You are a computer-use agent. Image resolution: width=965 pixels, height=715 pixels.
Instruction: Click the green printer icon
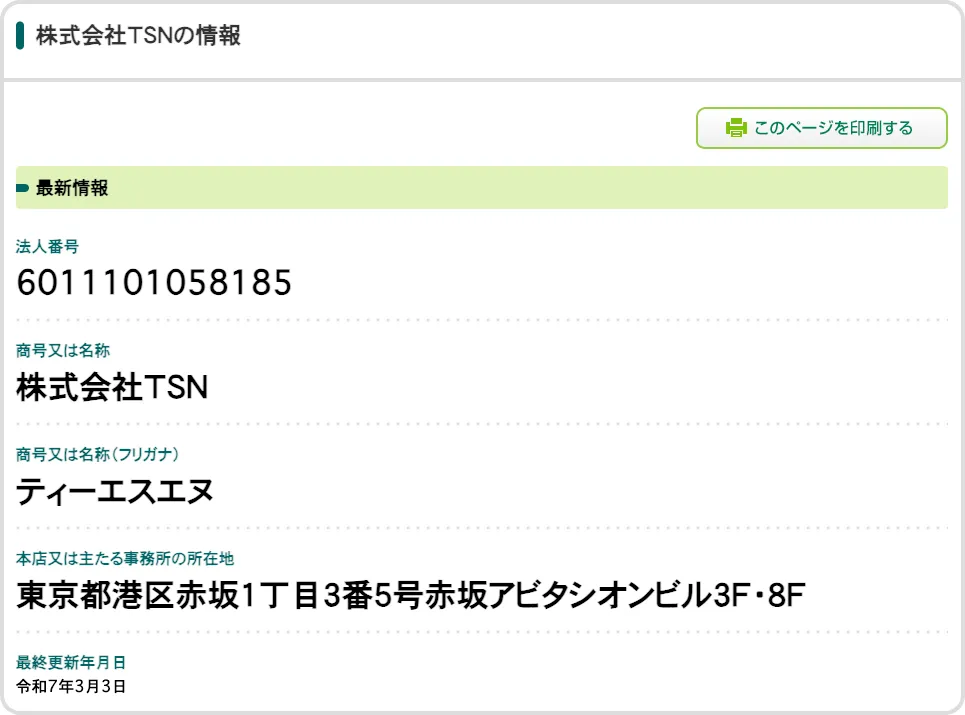point(736,128)
